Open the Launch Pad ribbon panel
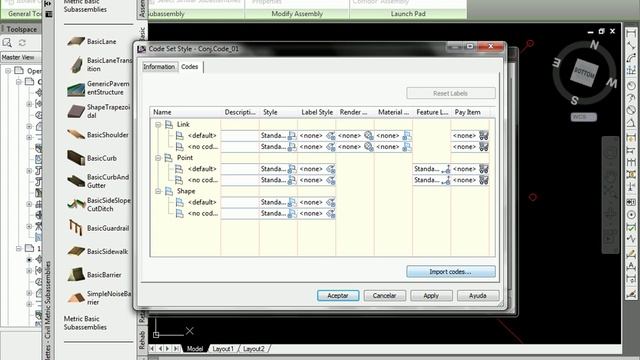640x360 pixels. (x=408, y=14)
